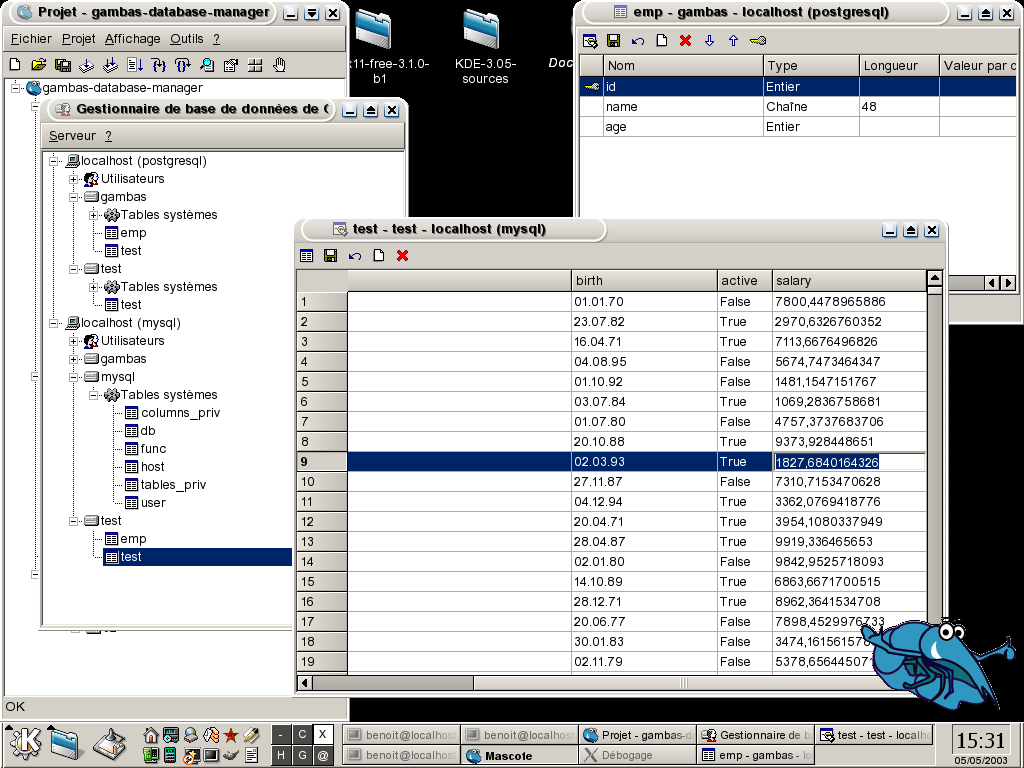Click the new row icon in test toolbar
Screen dimensions: 1024x768
point(379,255)
